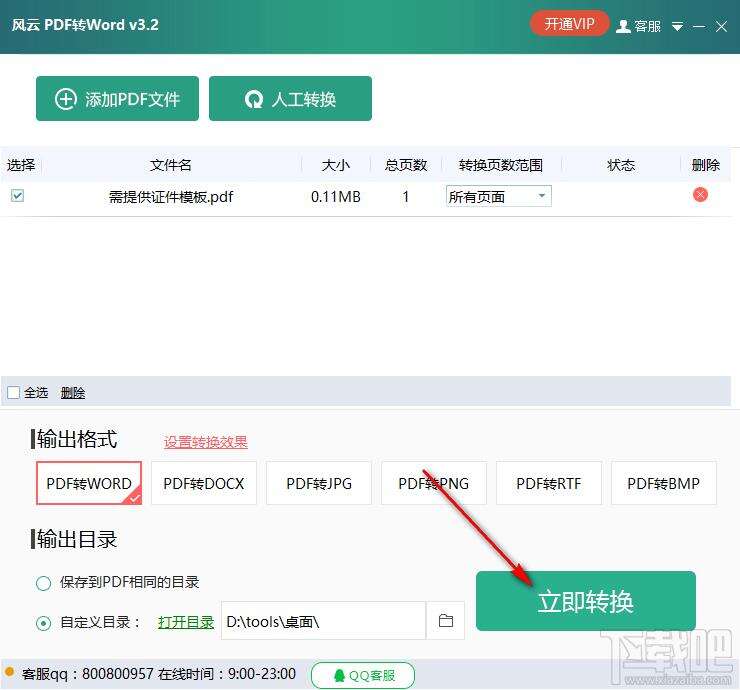Image resolution: width=740 pixels, height=690 pixels.
Task: Minimize the 风云 PDF转Word window
Action: (x=699, y=26)
